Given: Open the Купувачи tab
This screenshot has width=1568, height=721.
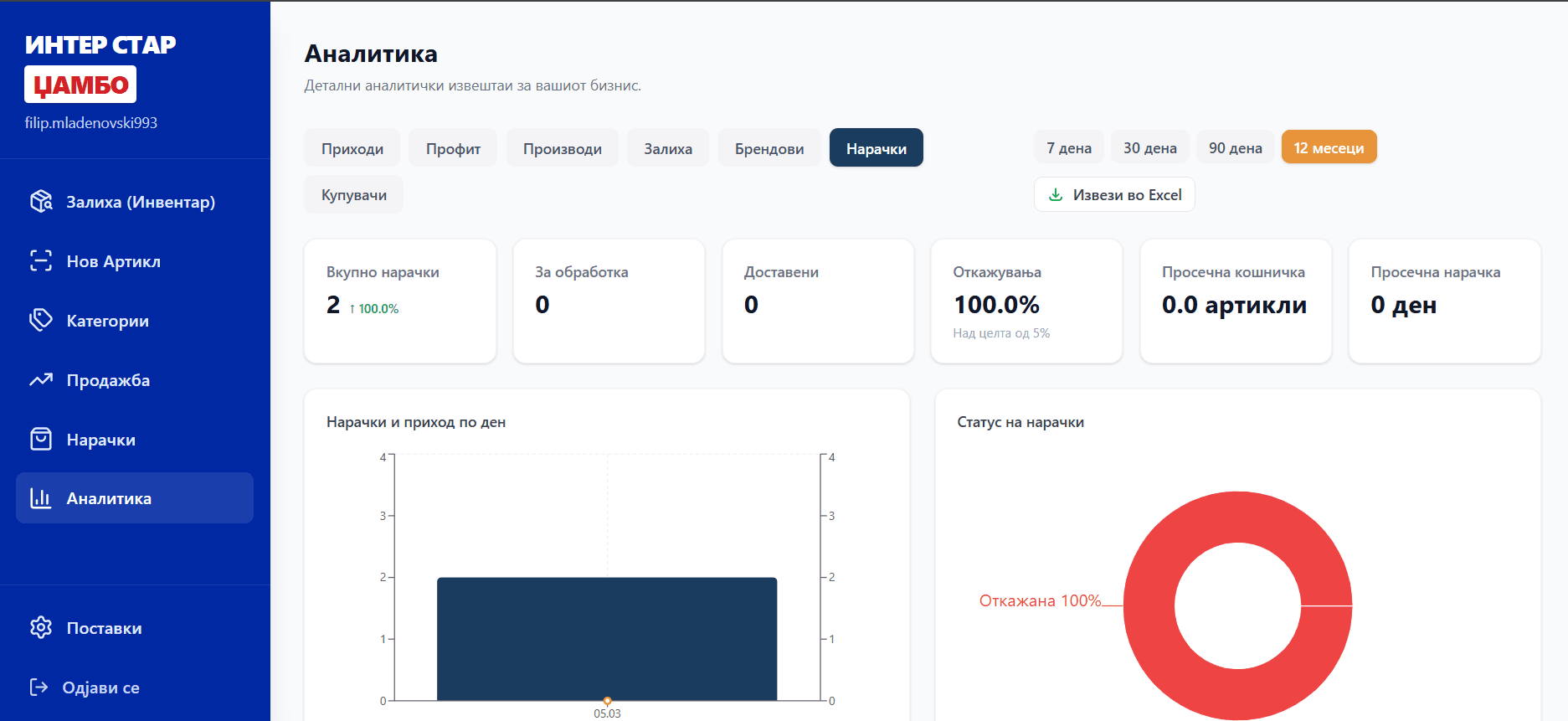Looking at the screenshot, I should [x=354, y=194].
